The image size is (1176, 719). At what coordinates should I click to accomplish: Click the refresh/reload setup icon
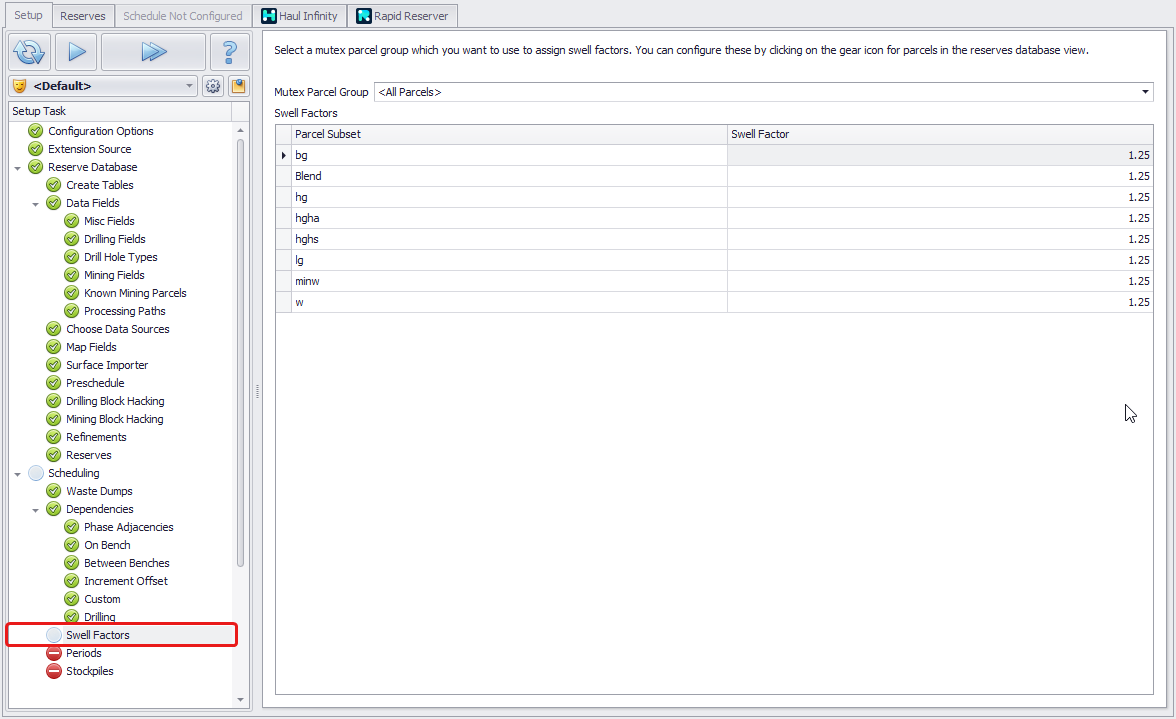[30, 52]
